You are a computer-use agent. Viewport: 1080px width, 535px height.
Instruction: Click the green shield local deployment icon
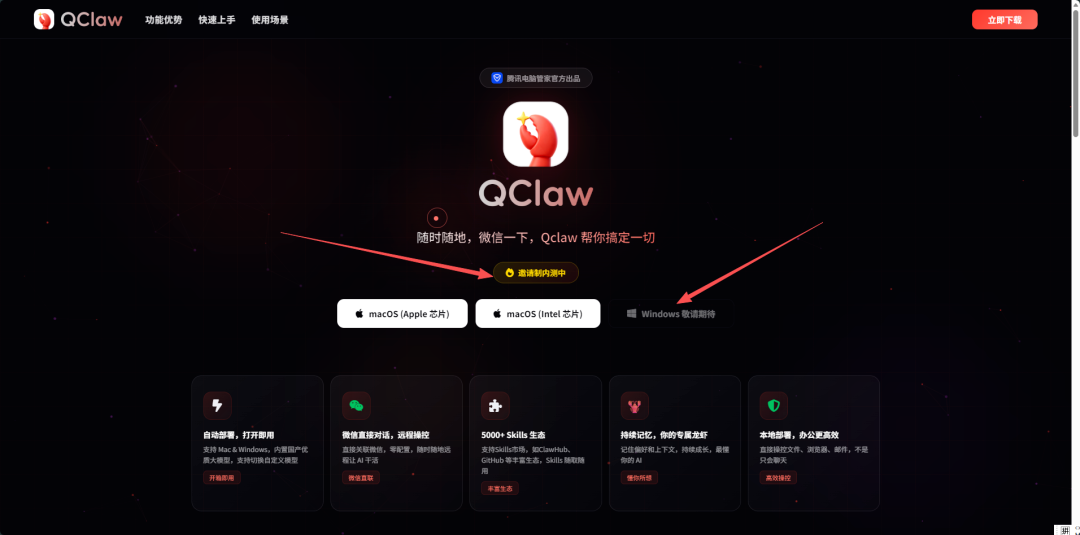pos(773,406)
